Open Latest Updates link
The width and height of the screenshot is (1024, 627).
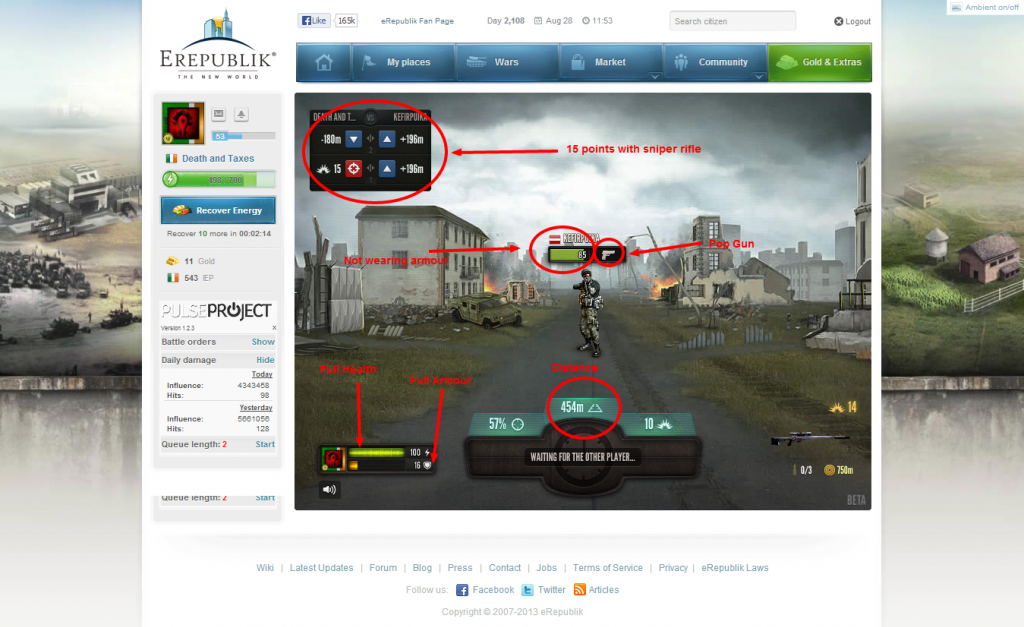321,568
